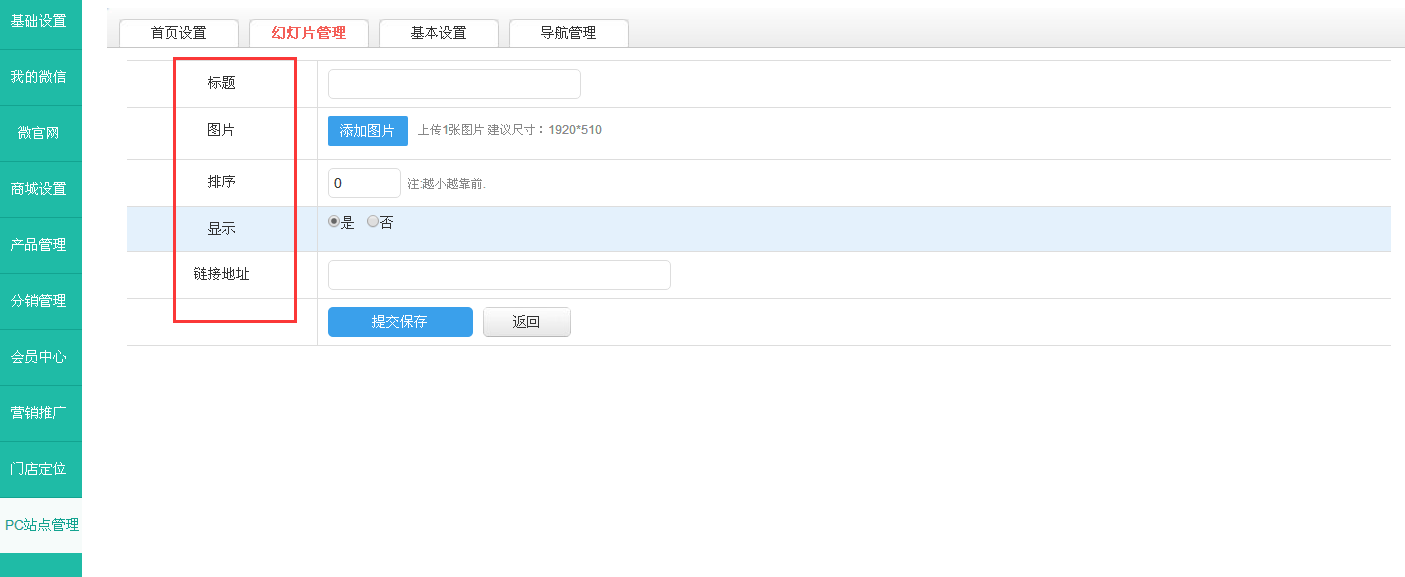Image resolution: width=1405 pixels, height=577 pixels.
Task: Open the 基本设置 tab
Action: tap(439, 33)
